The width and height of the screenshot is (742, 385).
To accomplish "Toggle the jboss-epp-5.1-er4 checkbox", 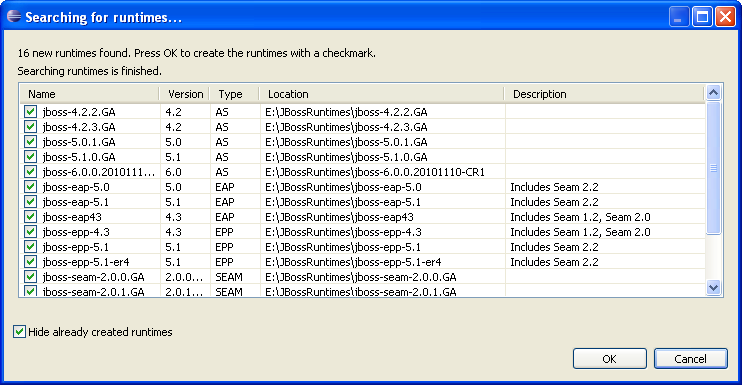I will pyautogui.click(x=30, y=262).
